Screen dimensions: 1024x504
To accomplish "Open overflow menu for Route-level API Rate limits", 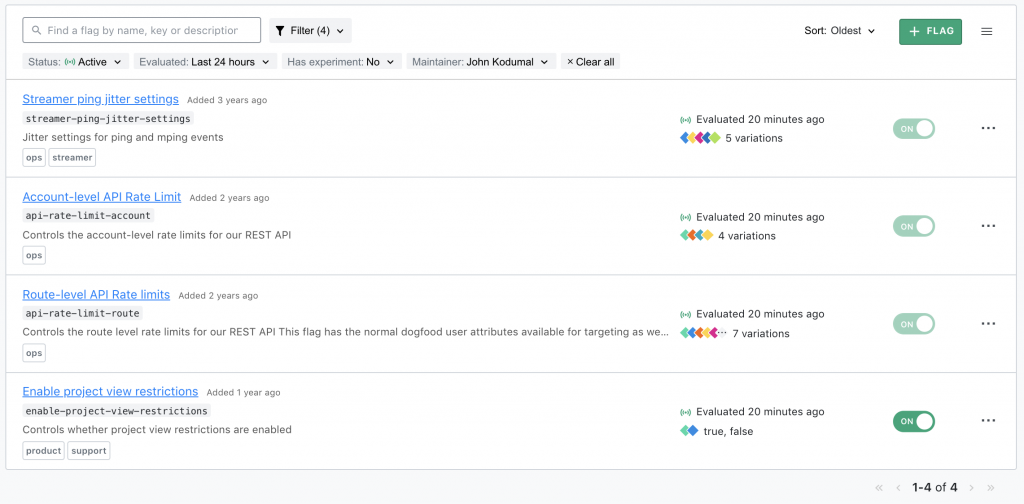I will pyautogui.click(x=988, y=324).
